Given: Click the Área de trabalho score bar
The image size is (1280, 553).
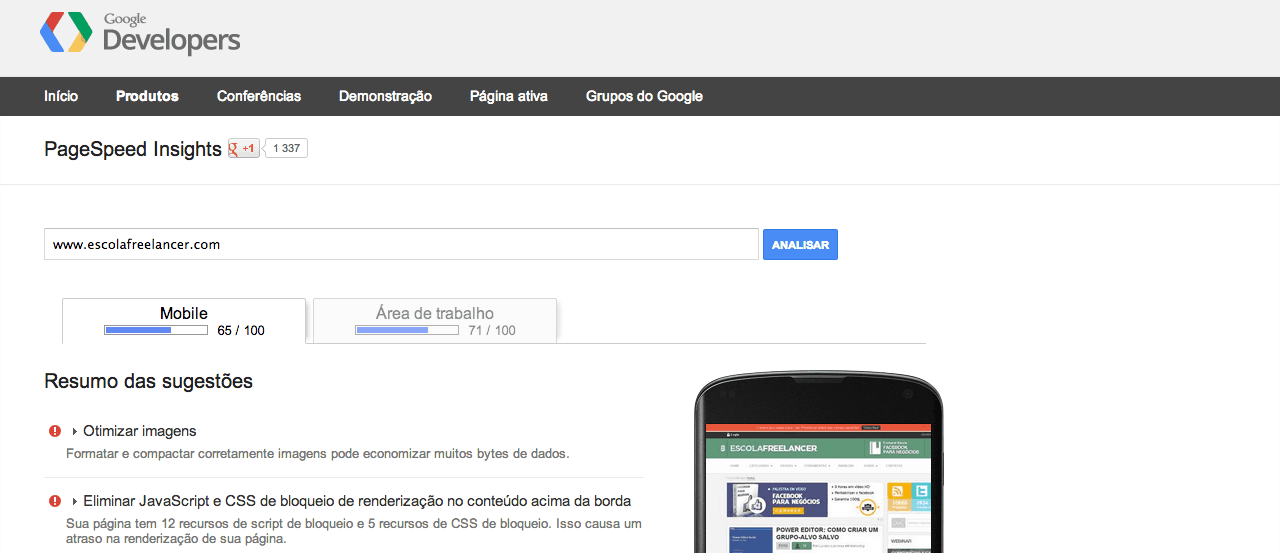Looking at the screenshot, I should click(407, 330).
